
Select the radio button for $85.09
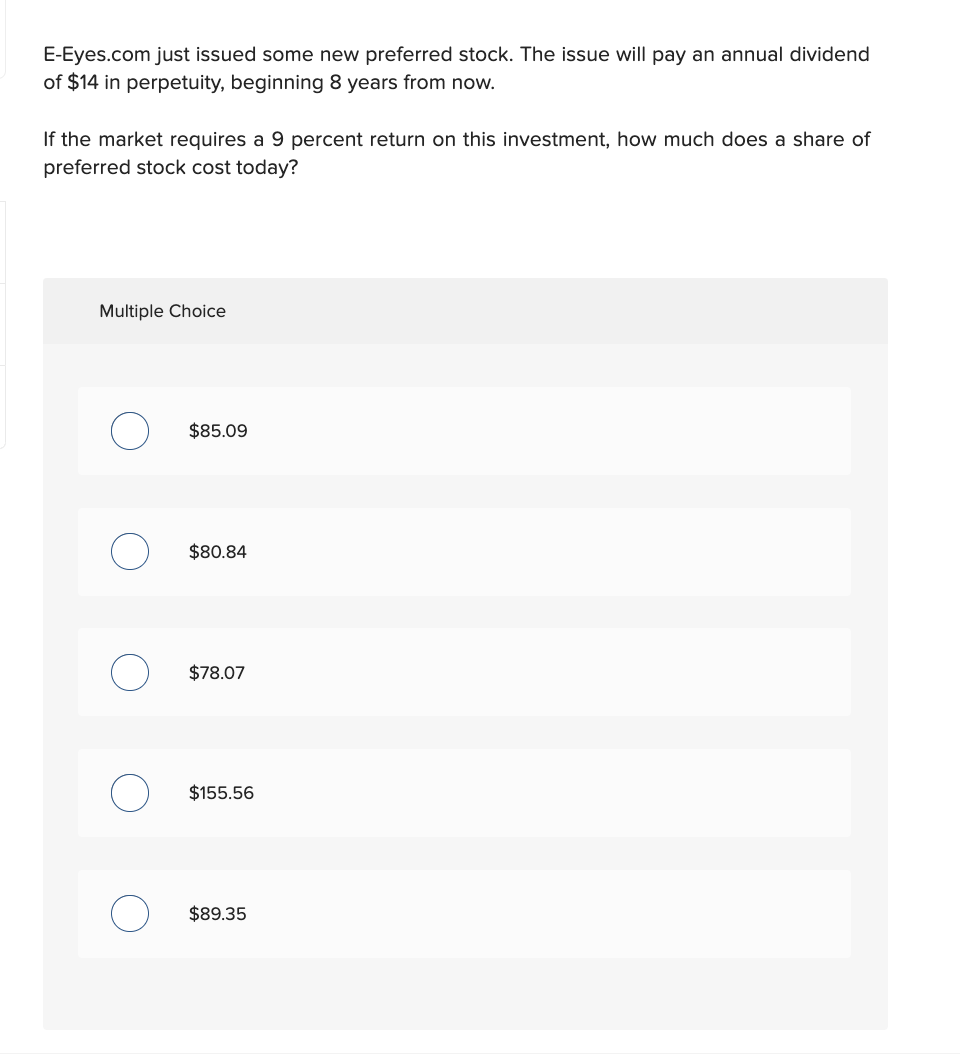pos(129,430)
